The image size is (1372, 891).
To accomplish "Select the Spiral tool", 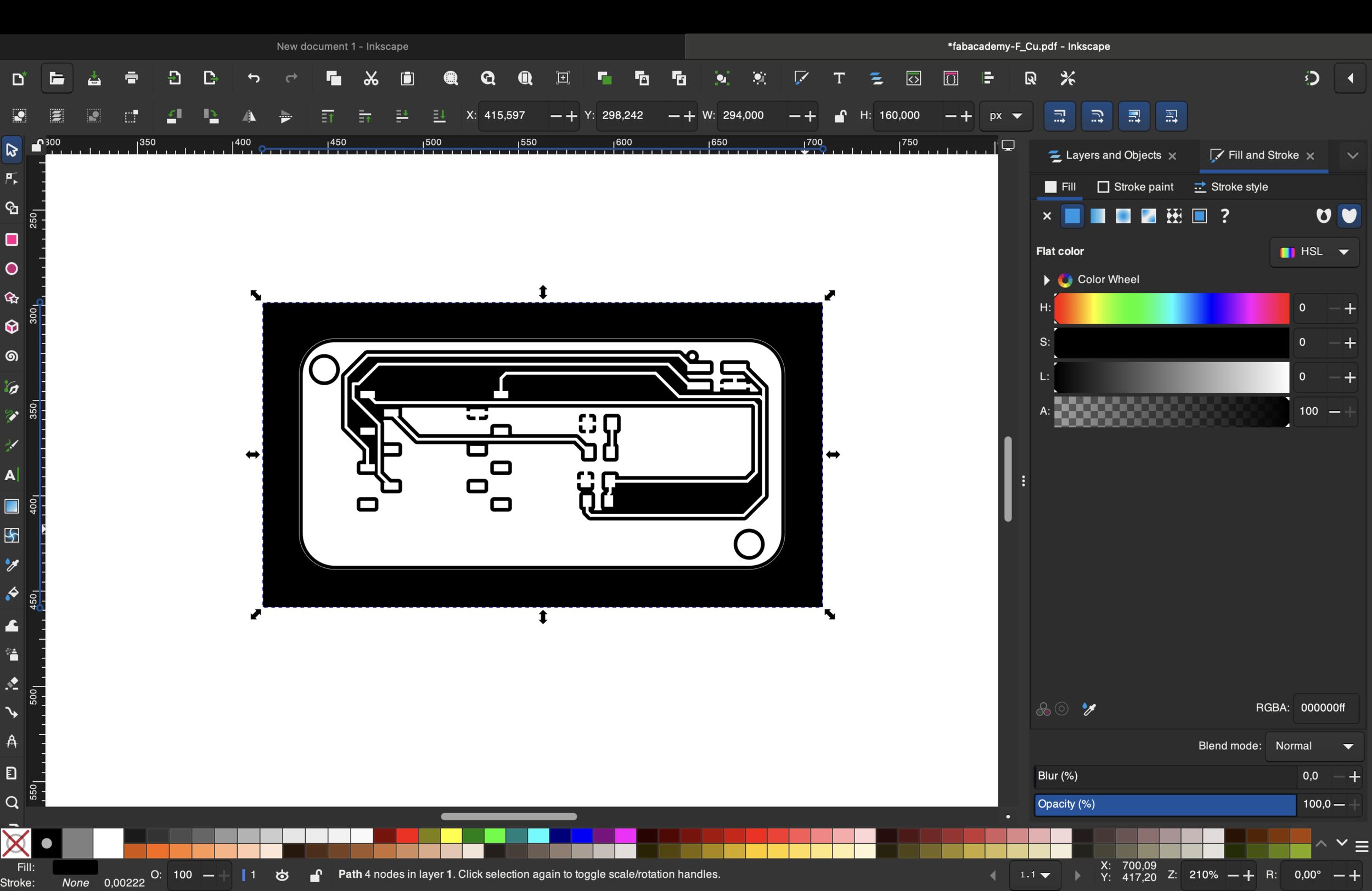I will [12, 357].
